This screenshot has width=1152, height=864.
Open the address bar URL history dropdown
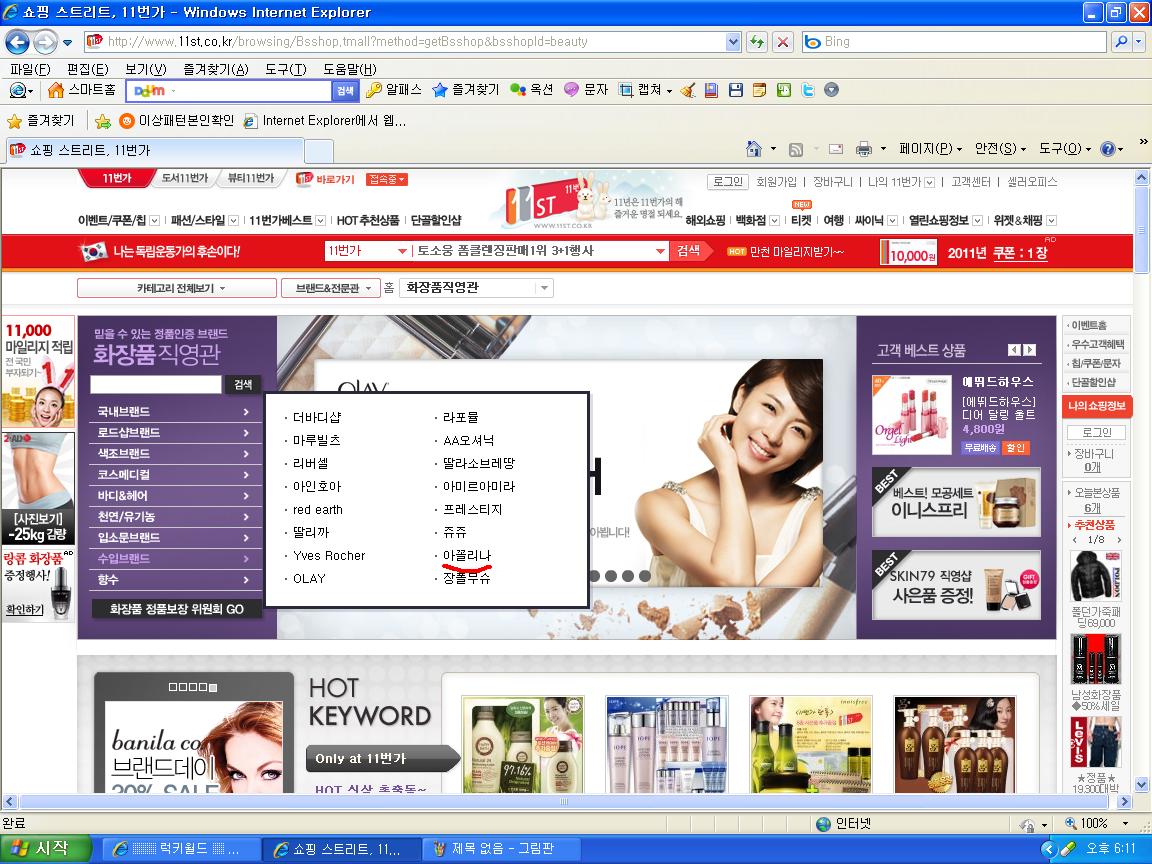[732, 42]
